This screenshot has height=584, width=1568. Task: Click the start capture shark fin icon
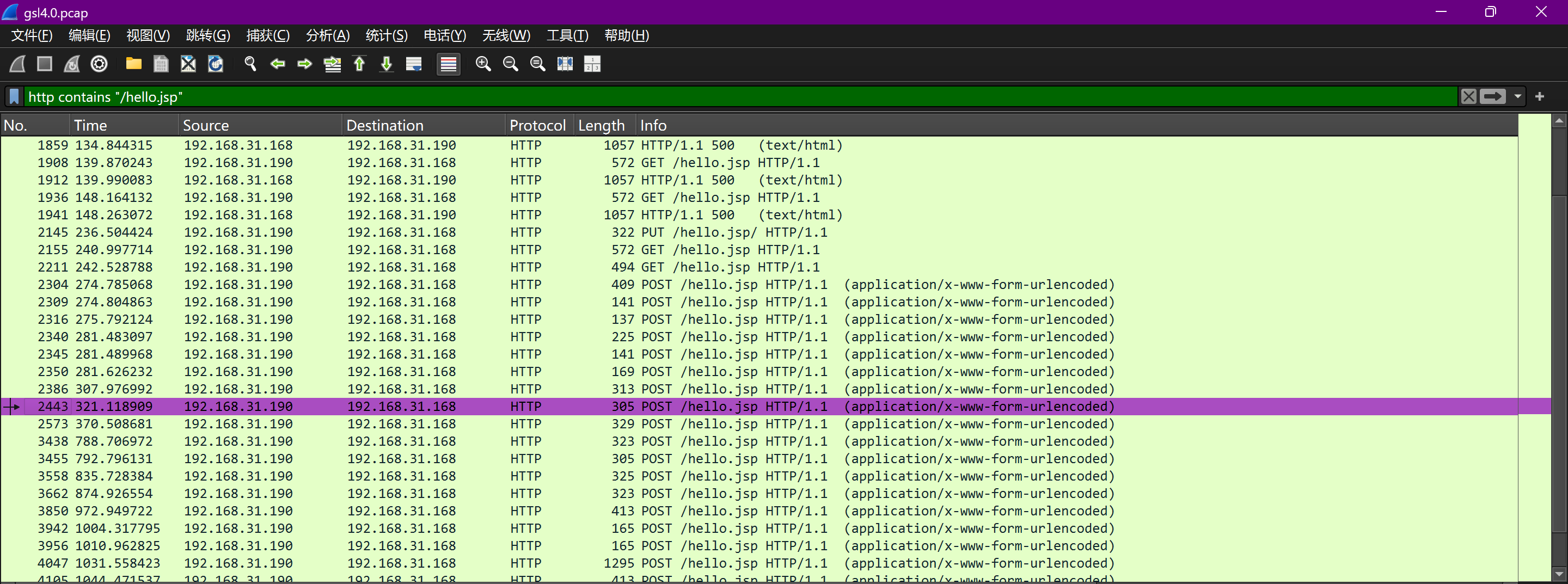[x=17, y=64]
